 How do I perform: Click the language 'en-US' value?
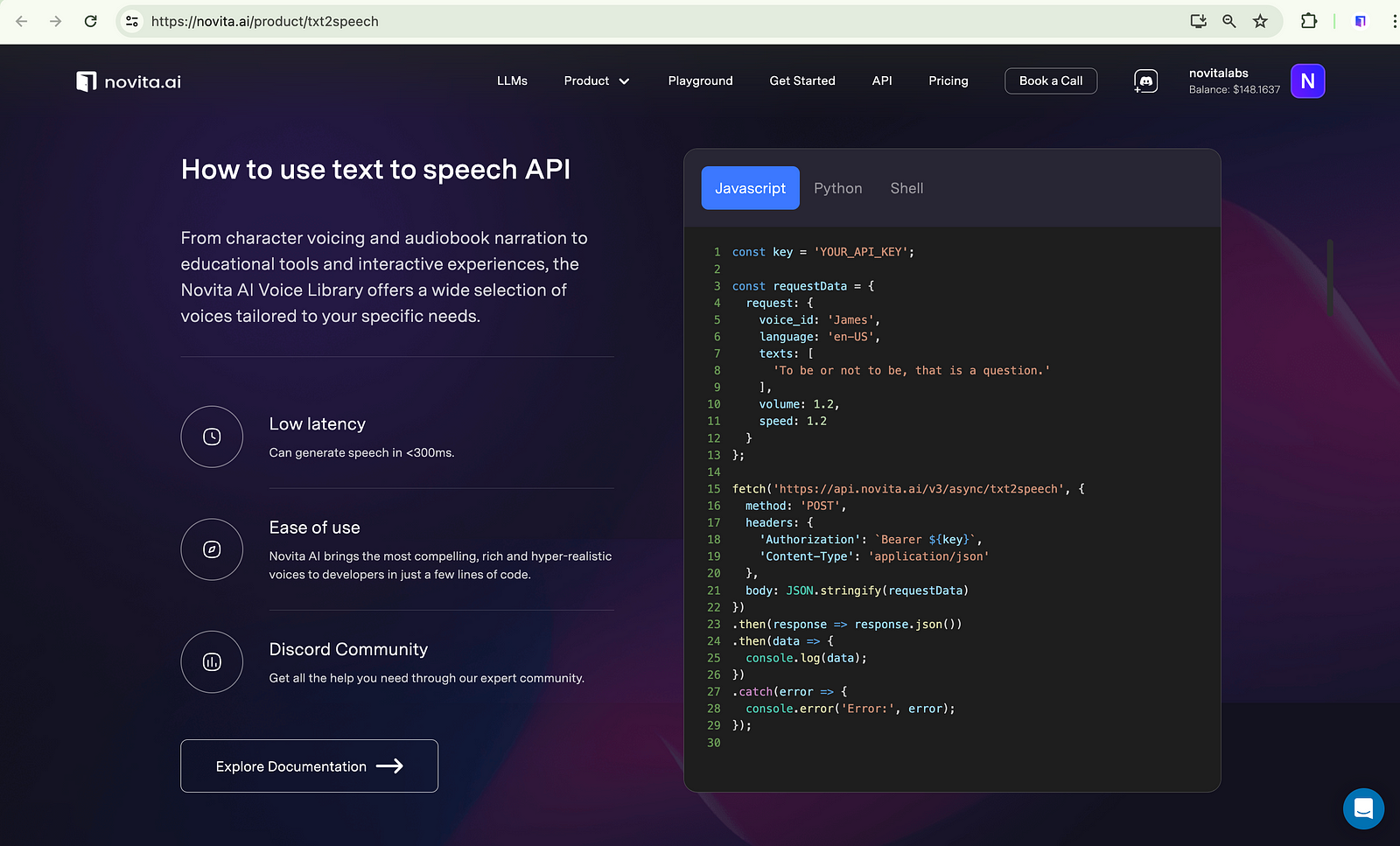pos(850,337)
